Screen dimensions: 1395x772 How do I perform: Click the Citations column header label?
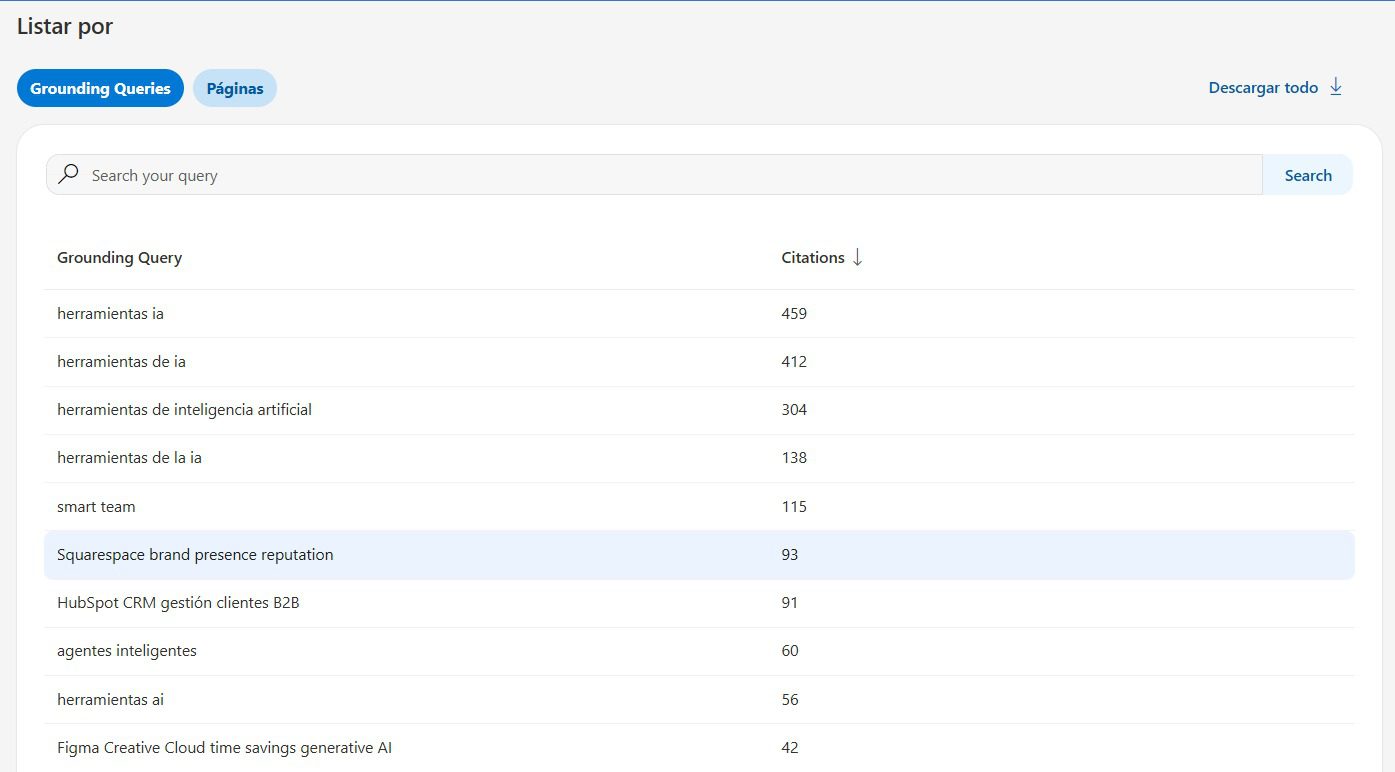(812, 258)
